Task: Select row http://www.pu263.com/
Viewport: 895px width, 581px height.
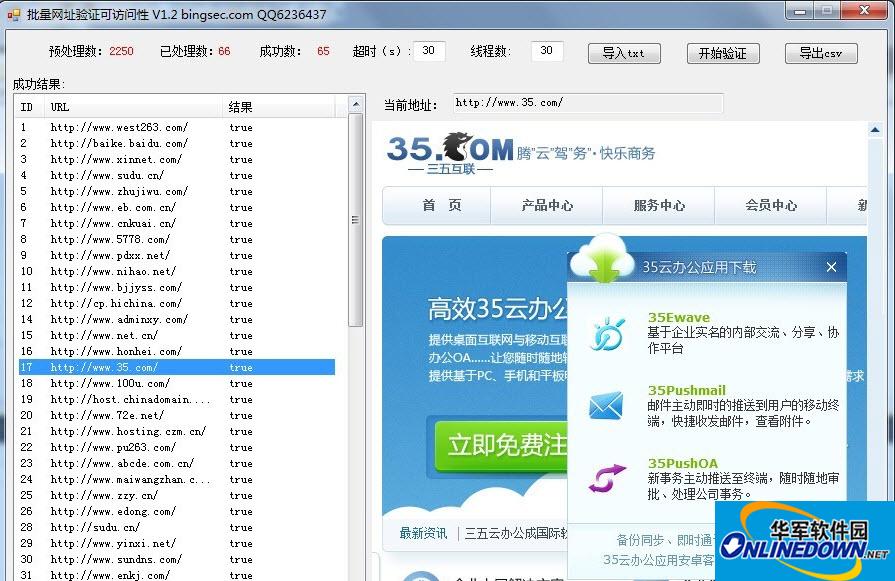Action: (x=175, y=447)
